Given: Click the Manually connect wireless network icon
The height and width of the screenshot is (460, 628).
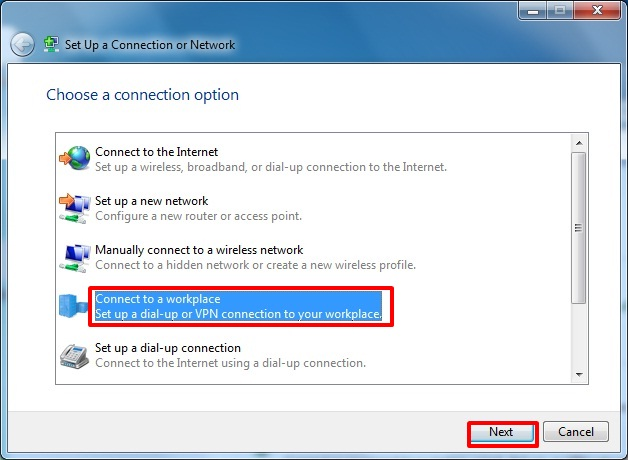Looking at the screenshot, I should [x=75, y=258].
